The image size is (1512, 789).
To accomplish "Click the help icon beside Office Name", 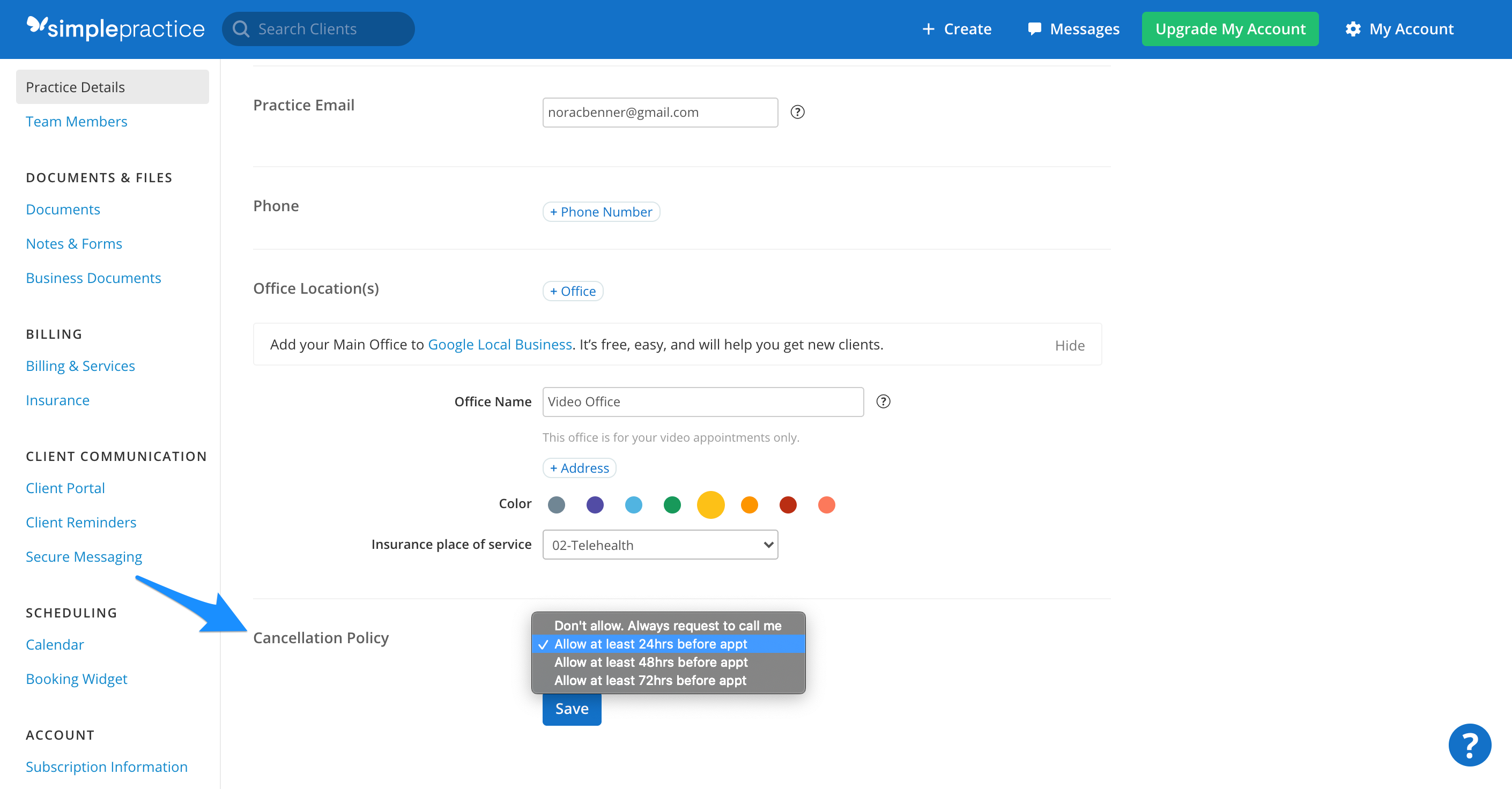I will pyautogui.click(x=884, y=401).
